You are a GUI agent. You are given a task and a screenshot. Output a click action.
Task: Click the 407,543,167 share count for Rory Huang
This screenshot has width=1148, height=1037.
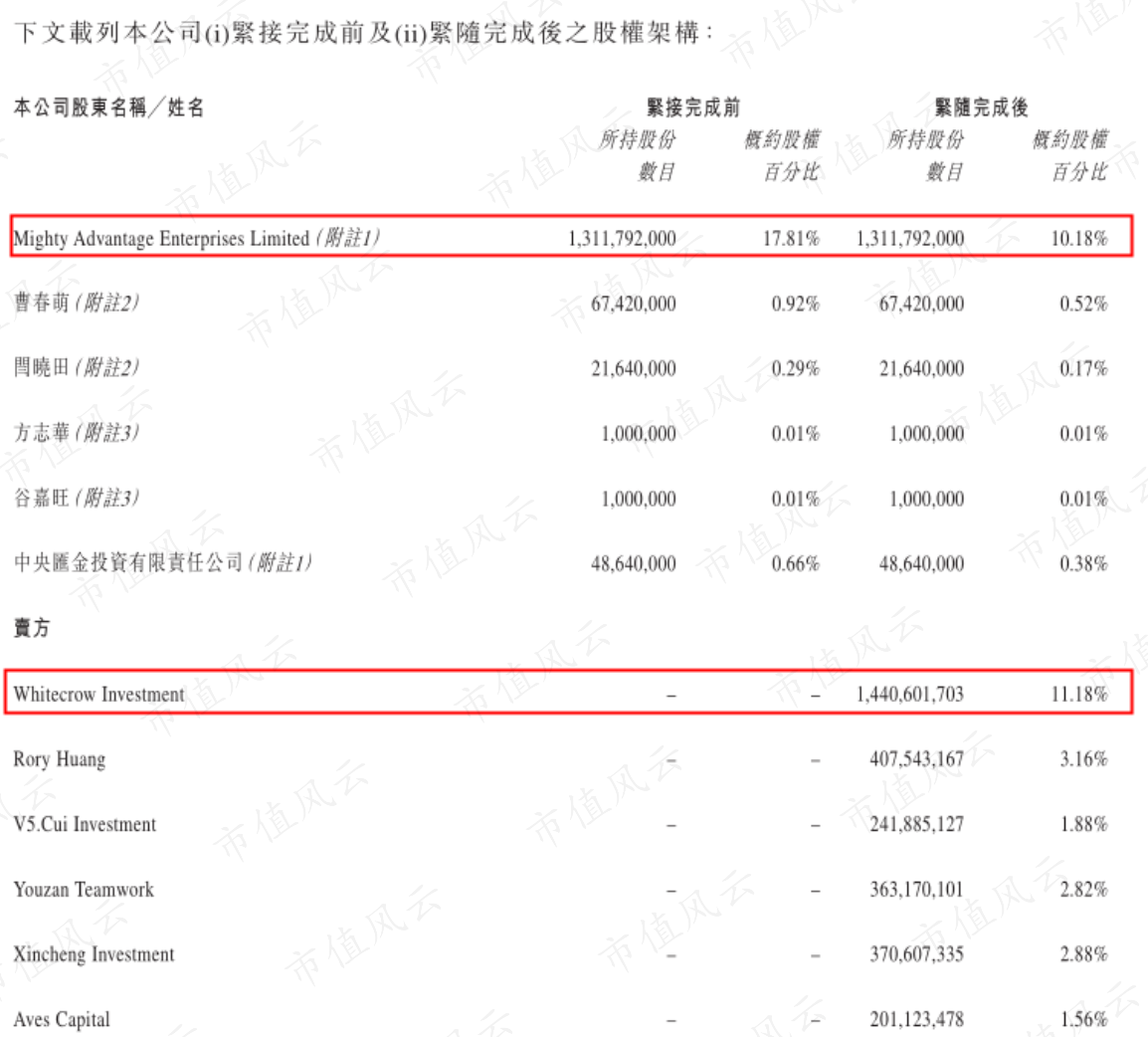tap(916, 758)
